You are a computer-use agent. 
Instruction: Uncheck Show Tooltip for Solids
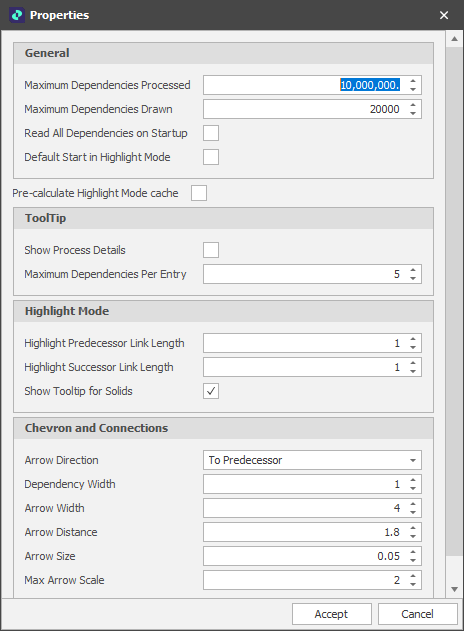[211, 391]
